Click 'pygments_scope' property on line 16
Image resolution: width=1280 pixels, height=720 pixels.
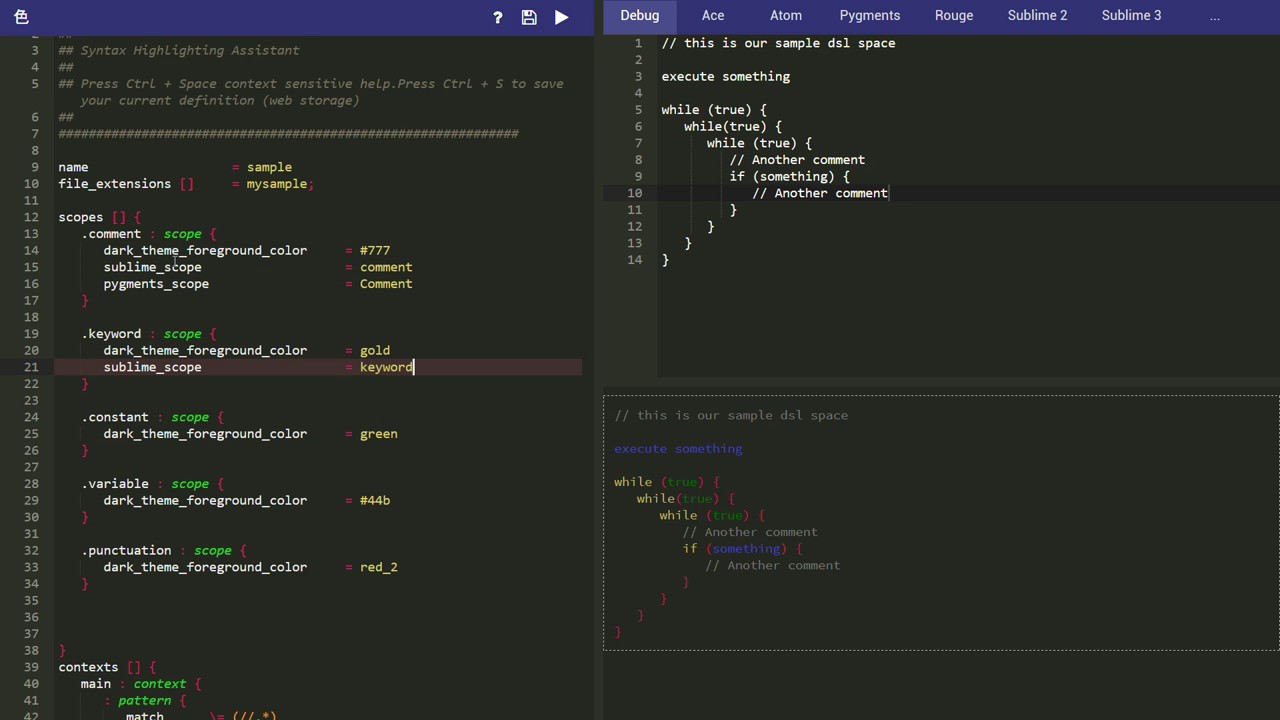(156, 284)
